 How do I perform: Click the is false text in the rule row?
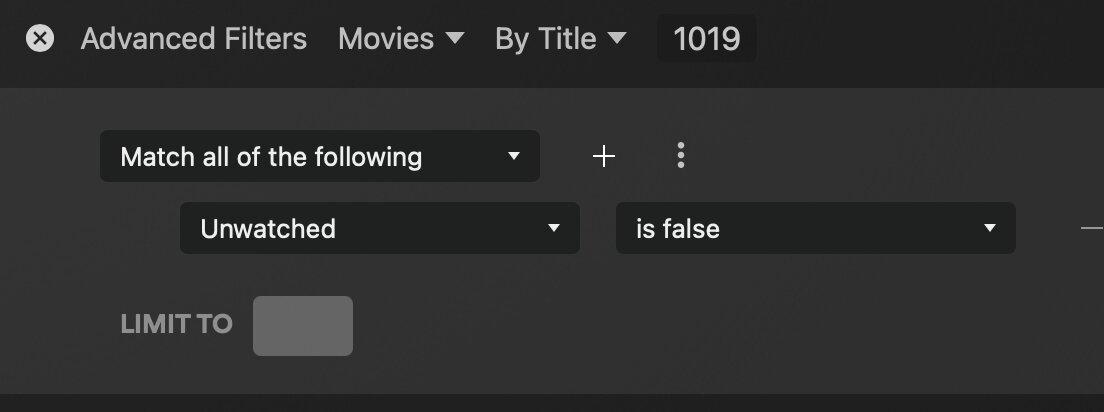678,229
